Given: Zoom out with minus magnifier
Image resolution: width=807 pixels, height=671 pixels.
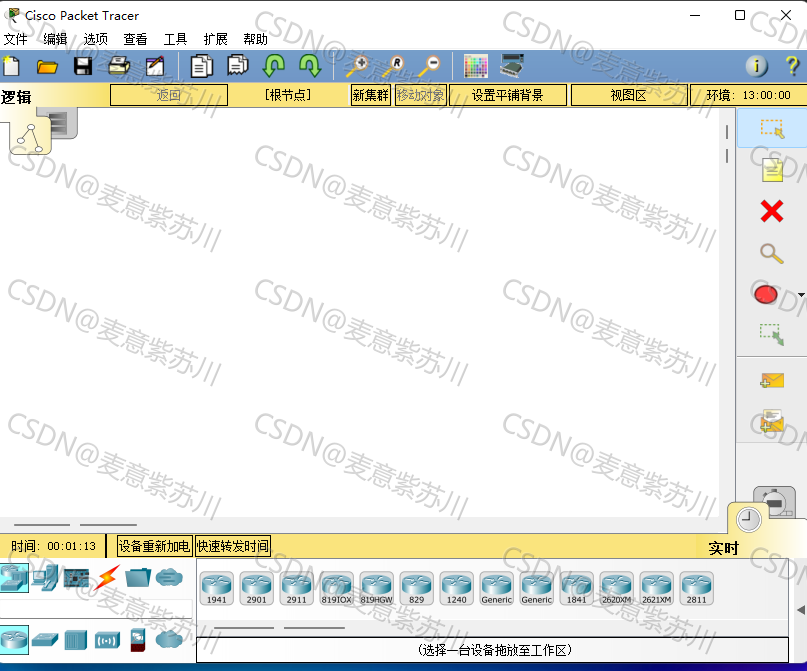Looking at the screenshot, I should point(429,66).
